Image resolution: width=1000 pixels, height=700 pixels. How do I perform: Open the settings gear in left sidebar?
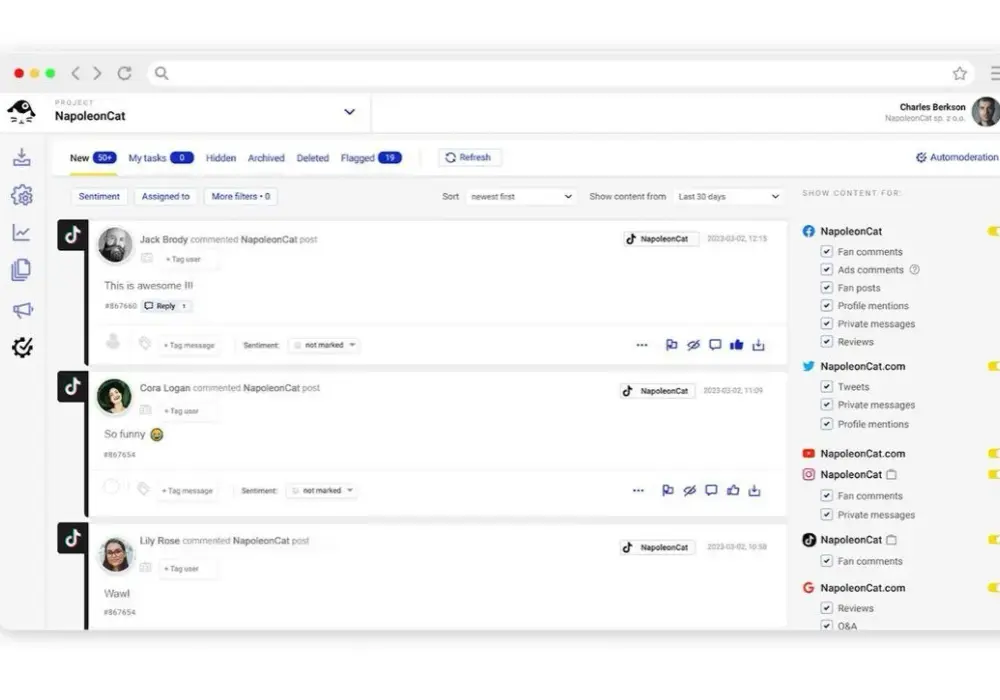(x=22, y=196)
